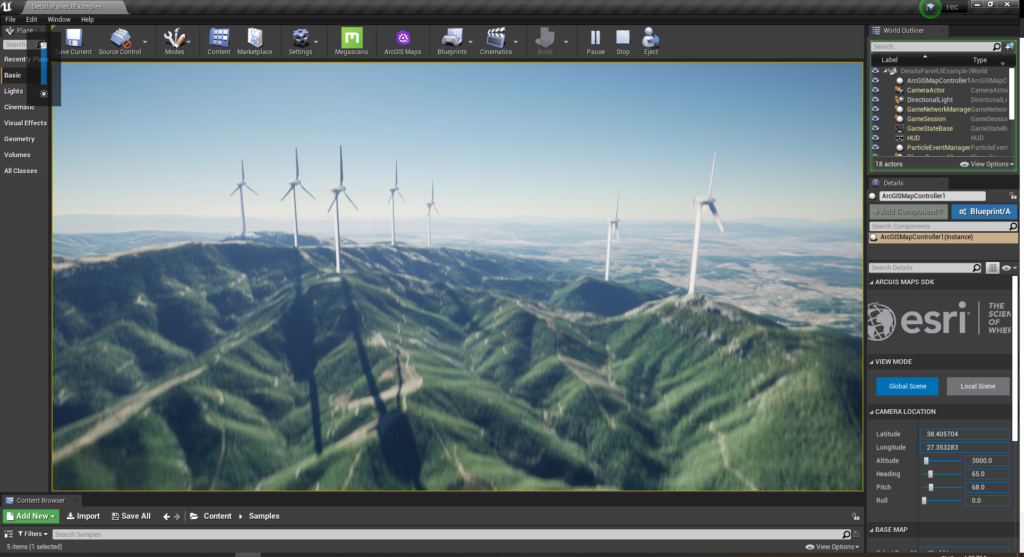Image resolution: width=1024 pixels, height=557 pixels.
Task: Go forward in Content Browser history
Action: coord(177,516)
